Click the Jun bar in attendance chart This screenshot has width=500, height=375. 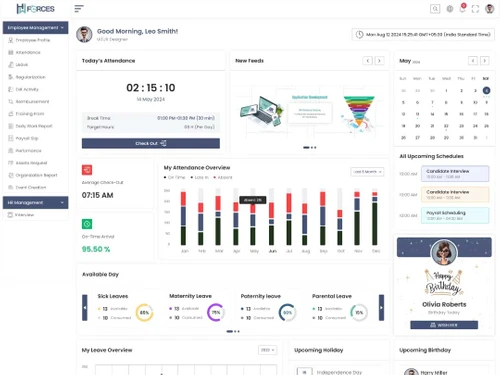[x=272, y=223]
